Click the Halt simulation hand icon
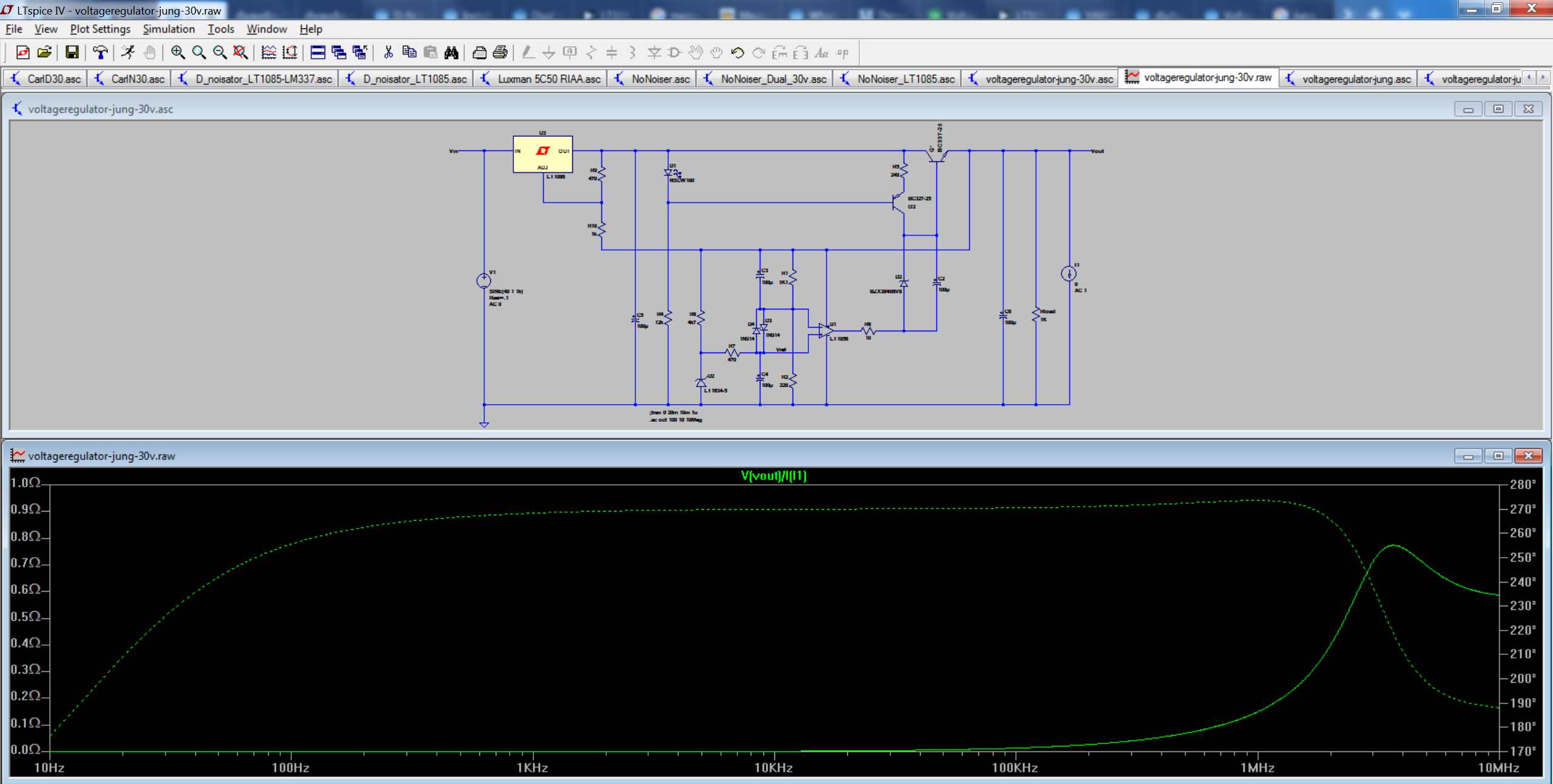Viewport: 1553px width, 784px height. click(149, 53)
